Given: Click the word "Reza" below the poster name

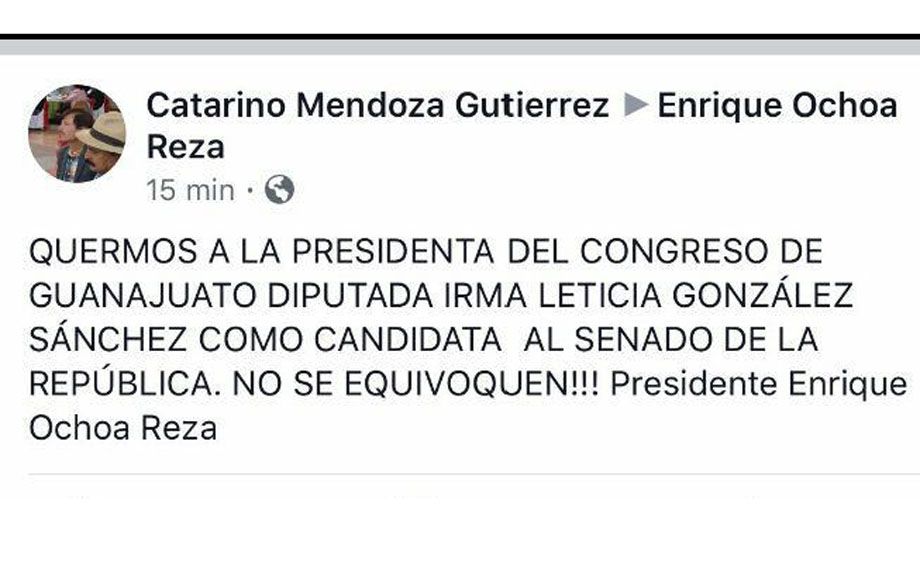Looking at the screenshot, I should 186,147.
